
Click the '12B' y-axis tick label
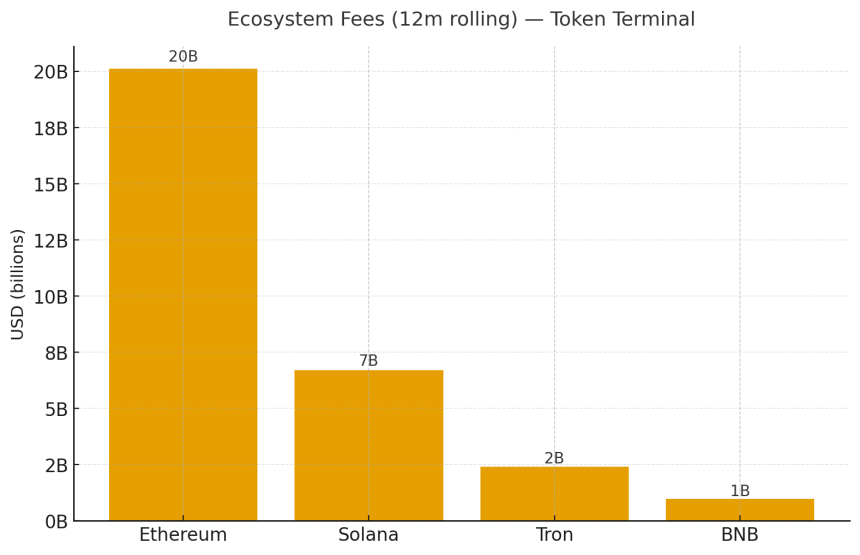point(49,240)
